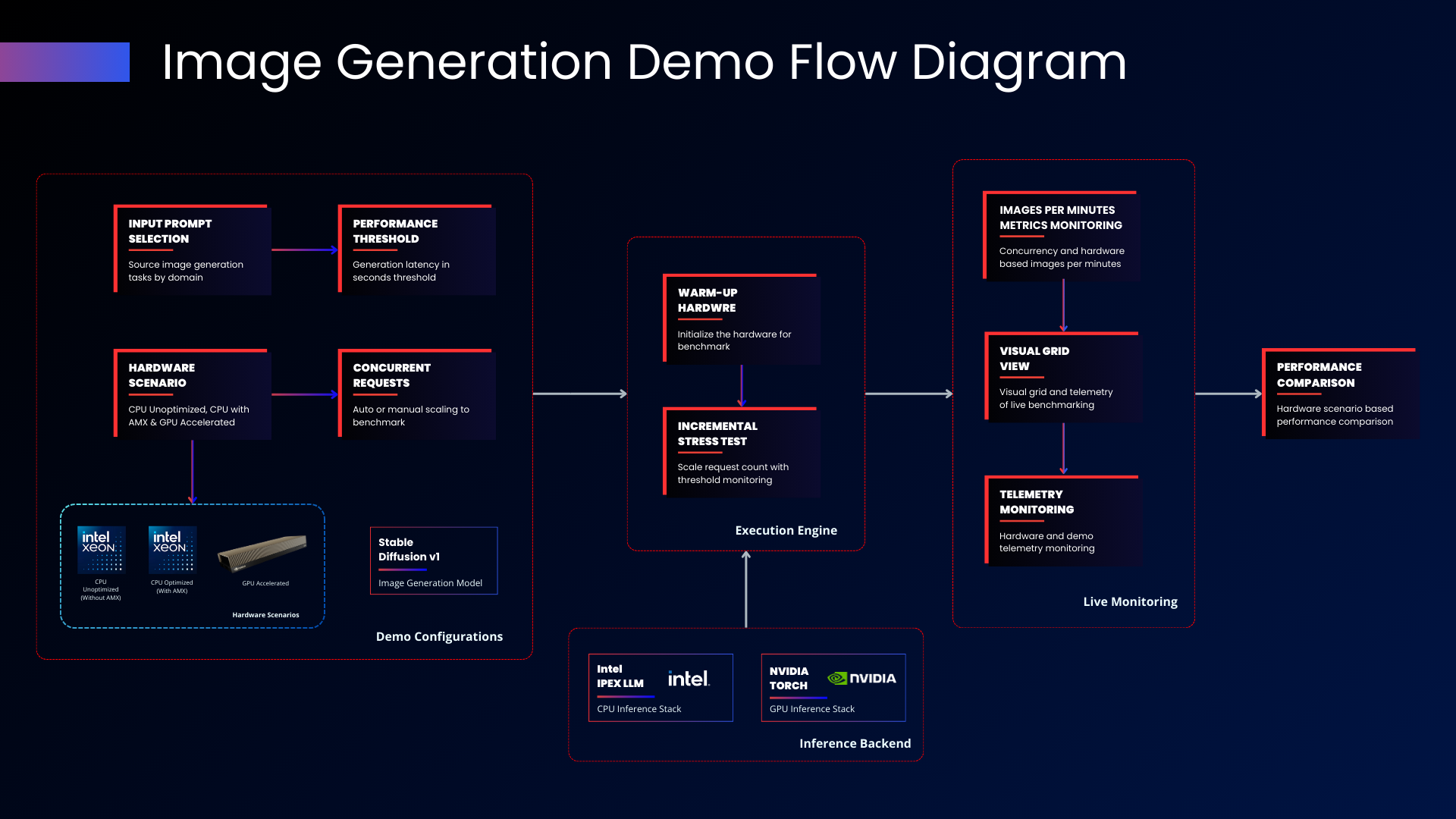The height and width of the screenshot is (819, 1456).
Task: Select the Hardware Scenario box
Action: tap(193, 394)
